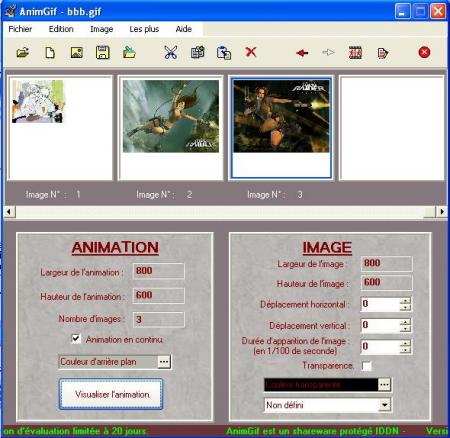Click the new blank document icon
Screen dimensions: 450x438
coord(50,52)
